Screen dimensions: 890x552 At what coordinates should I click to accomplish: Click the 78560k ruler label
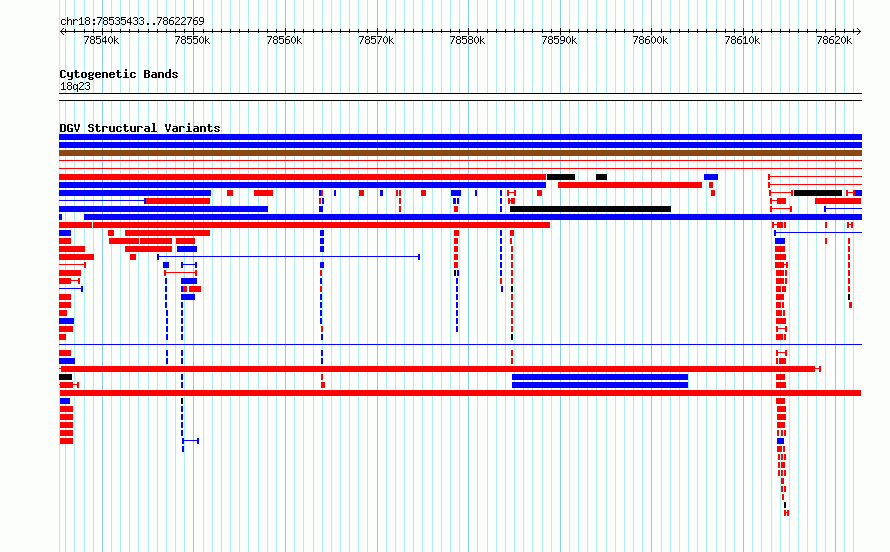284,40
